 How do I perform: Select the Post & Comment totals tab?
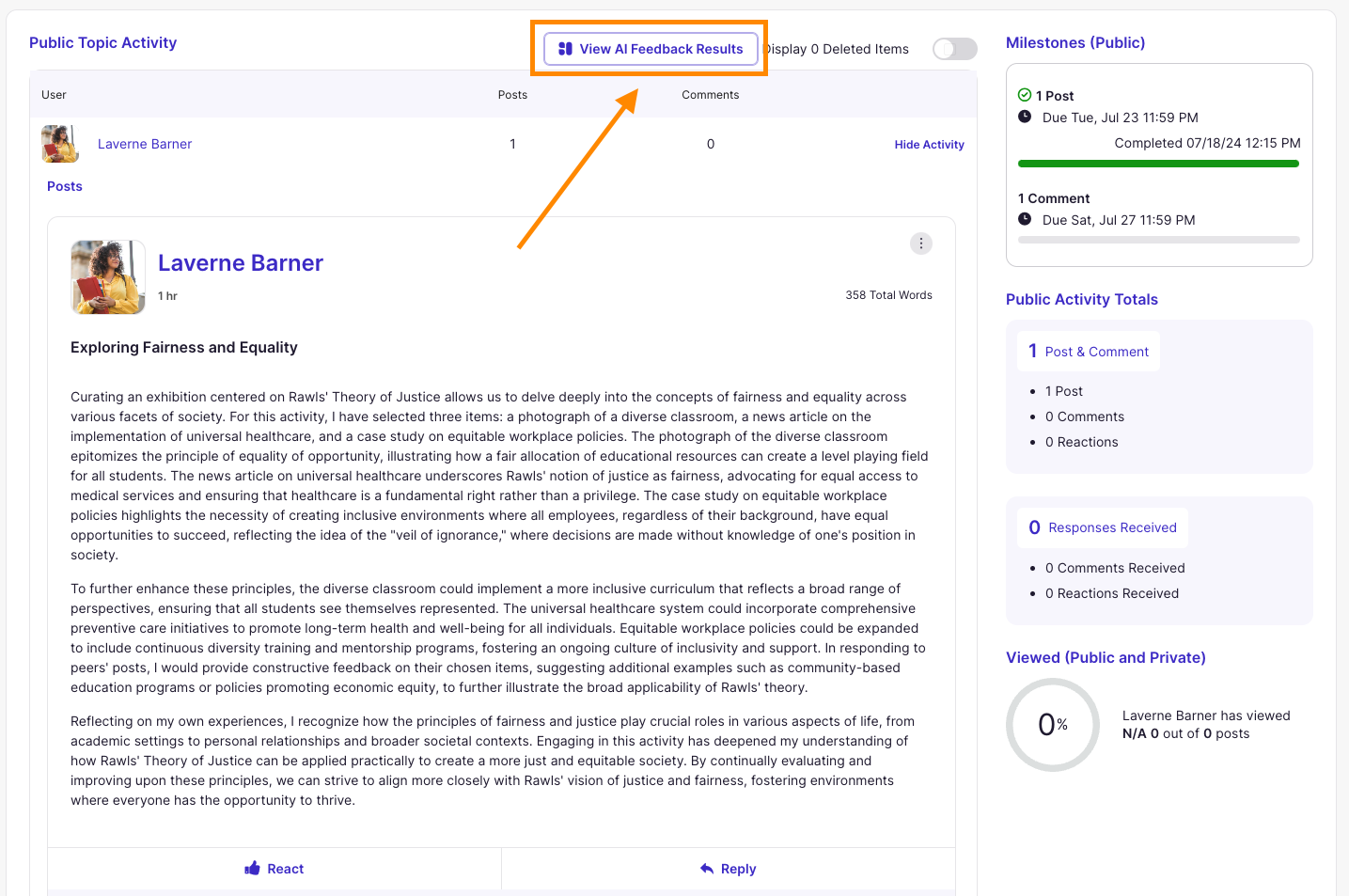(1089, 352)
